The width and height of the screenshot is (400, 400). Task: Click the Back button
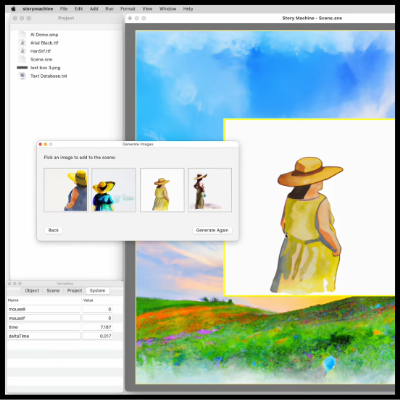click(53, 230)
